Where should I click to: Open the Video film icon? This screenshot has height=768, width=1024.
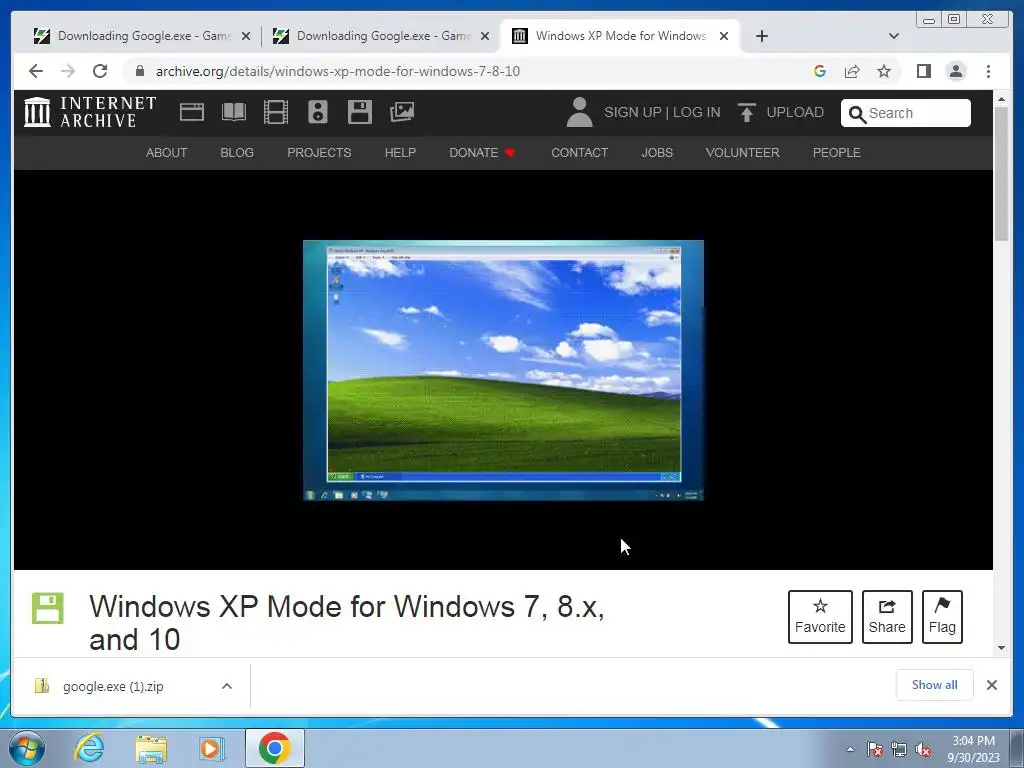pos(276,112)
